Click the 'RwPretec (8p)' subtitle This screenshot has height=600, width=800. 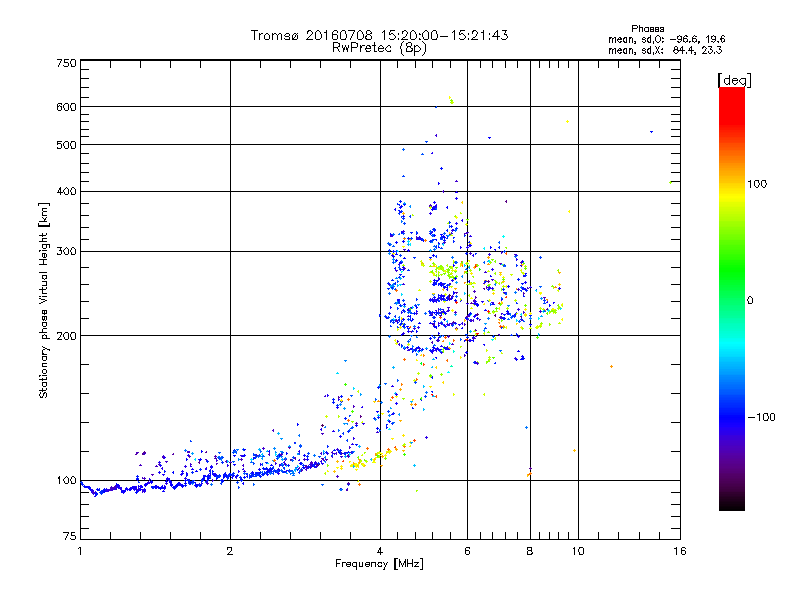tap(379, 48)
